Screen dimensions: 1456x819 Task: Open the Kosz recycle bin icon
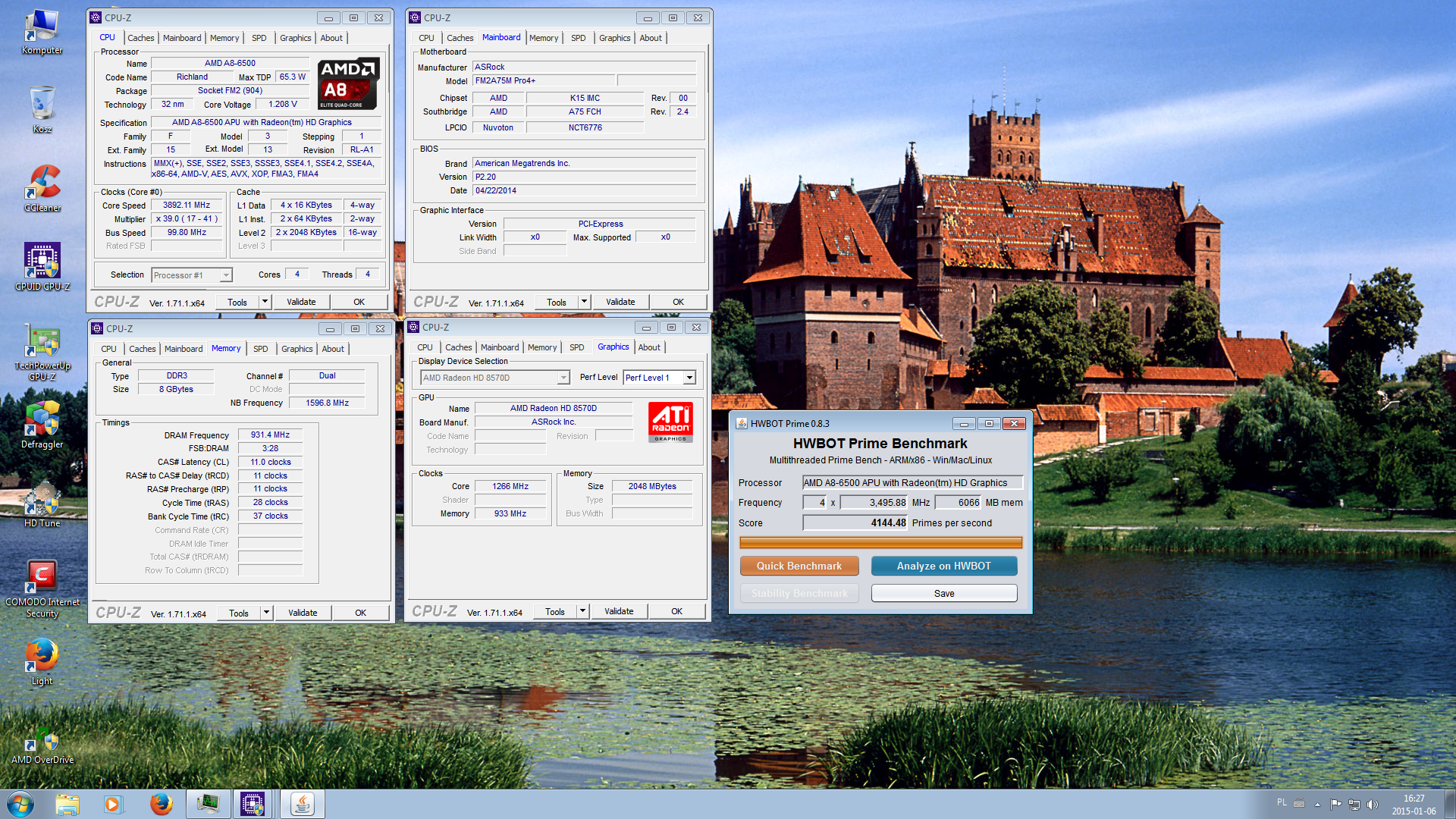point(42,111)
